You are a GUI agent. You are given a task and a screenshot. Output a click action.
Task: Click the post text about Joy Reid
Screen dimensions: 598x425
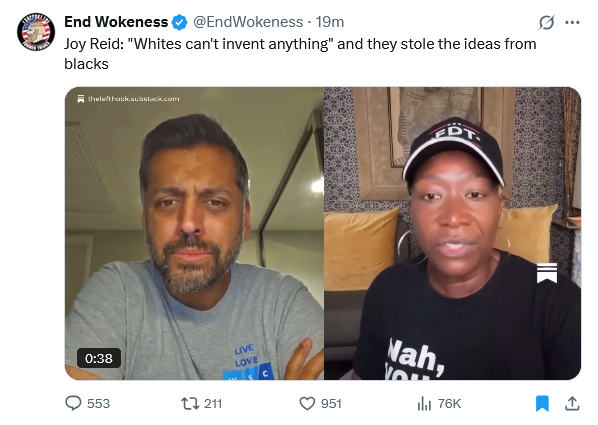[300, 54]
